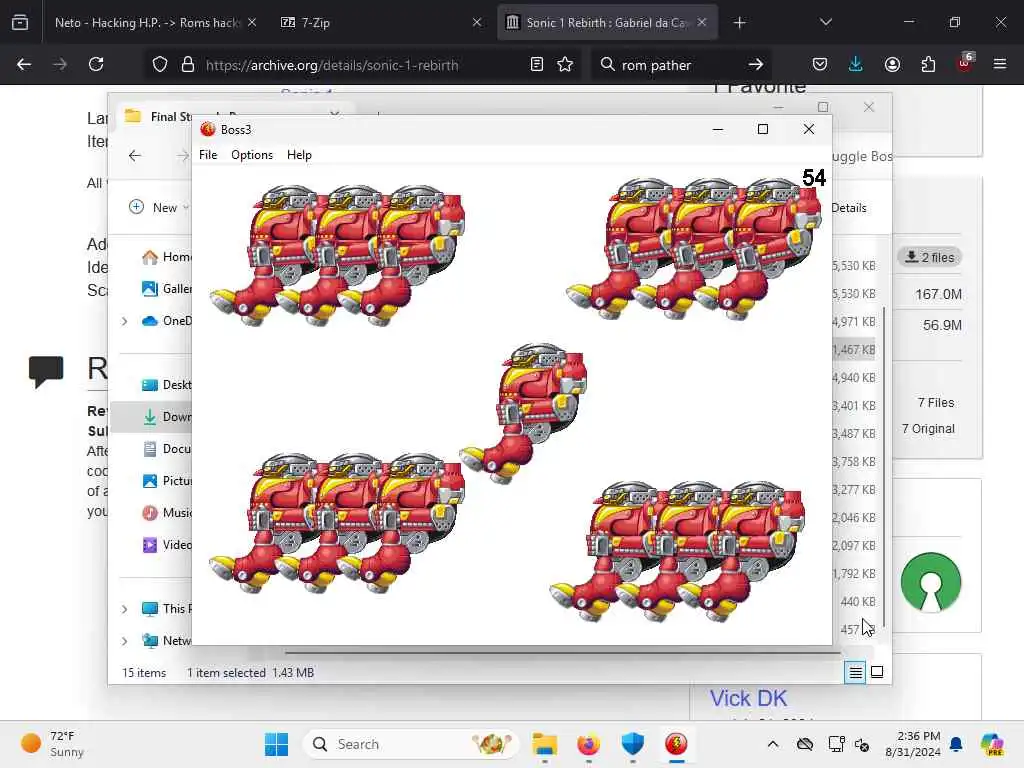Viewport: 1024px width, 768px height.
Task: Toggle reader view
Action: [537, 64]
